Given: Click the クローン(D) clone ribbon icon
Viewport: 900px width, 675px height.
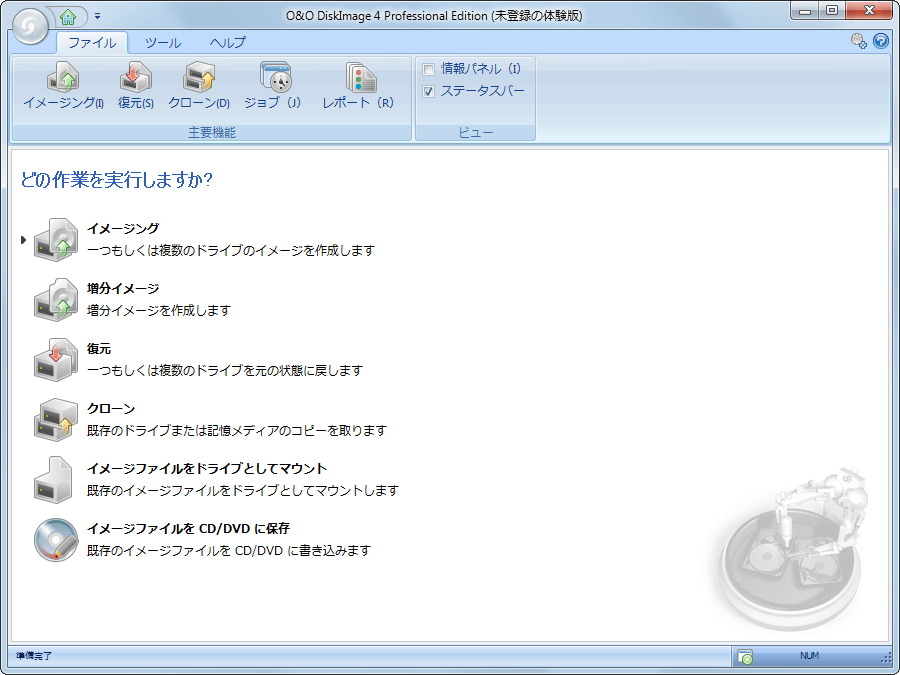Looking at the screenshot, I should [199, 77].
